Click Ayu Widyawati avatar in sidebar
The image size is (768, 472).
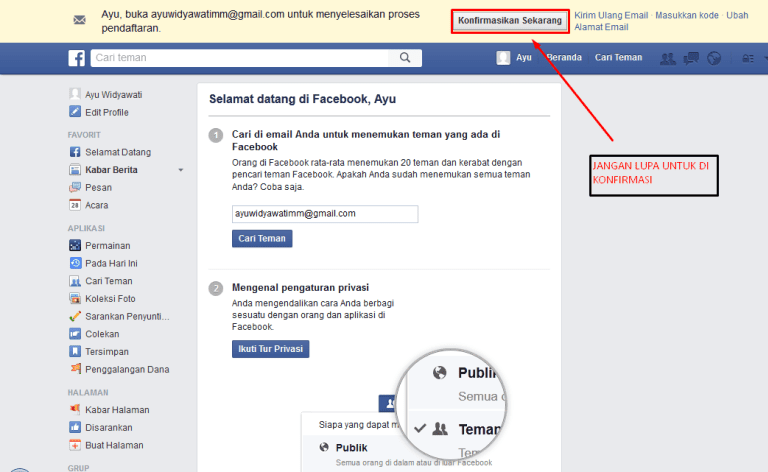pos(74,94)
